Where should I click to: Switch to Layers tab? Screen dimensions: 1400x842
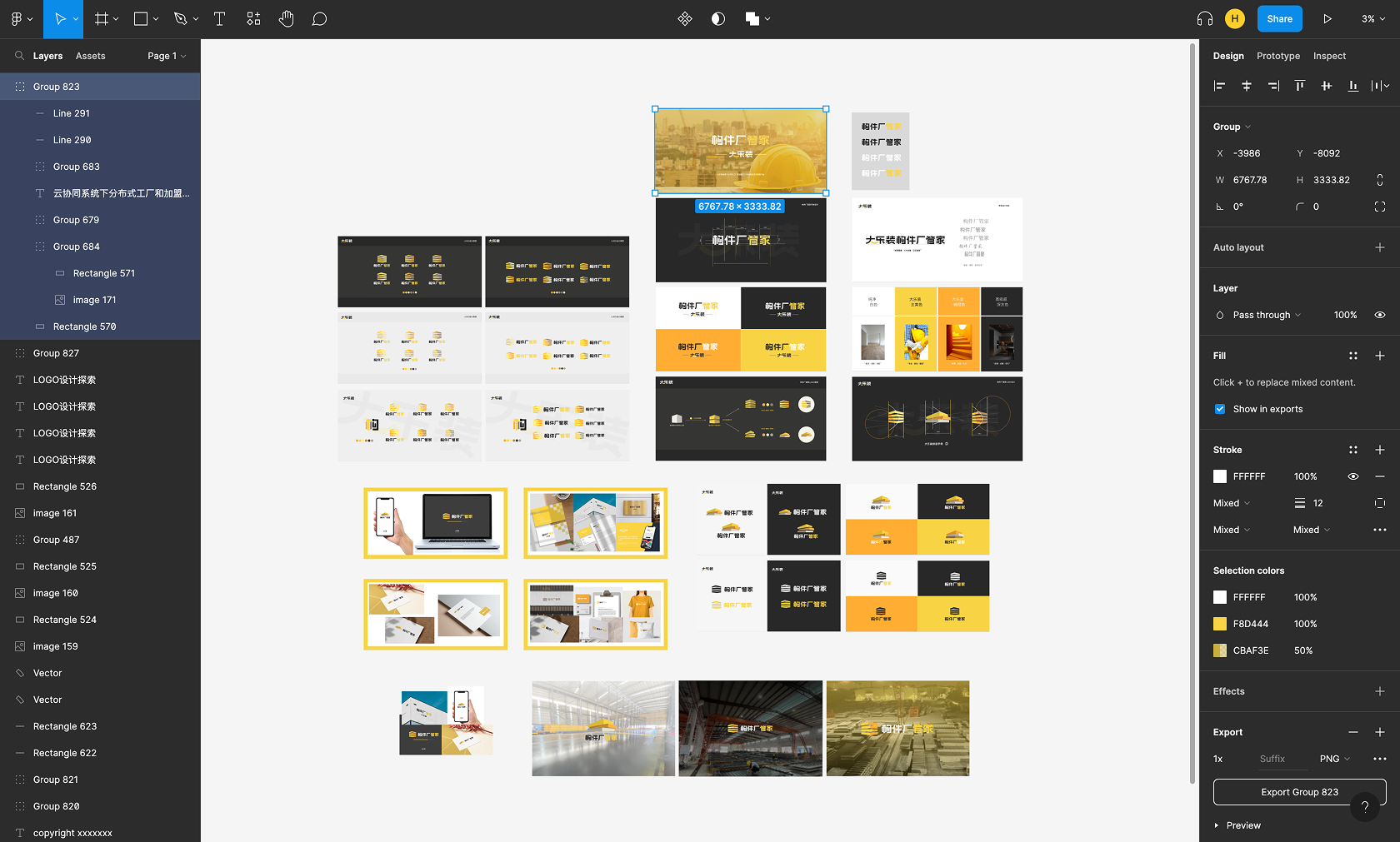[x=47, y=56]
